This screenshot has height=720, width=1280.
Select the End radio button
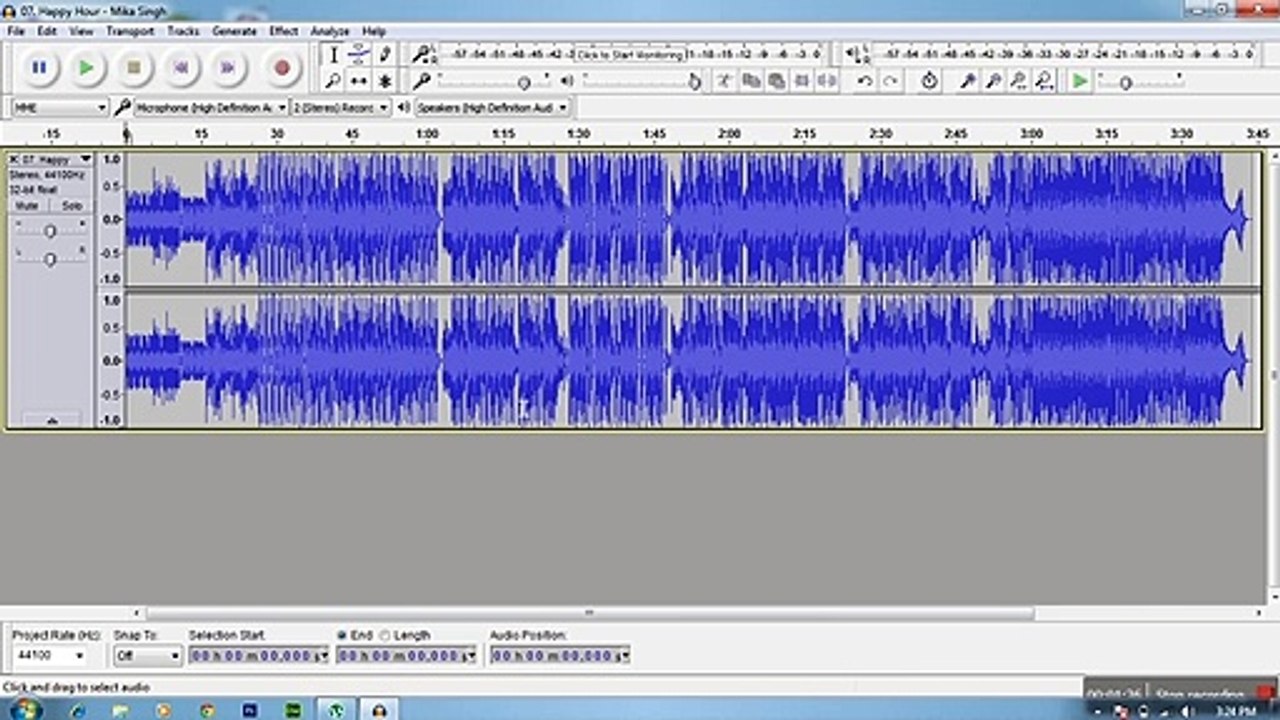(x=343, y=635)
